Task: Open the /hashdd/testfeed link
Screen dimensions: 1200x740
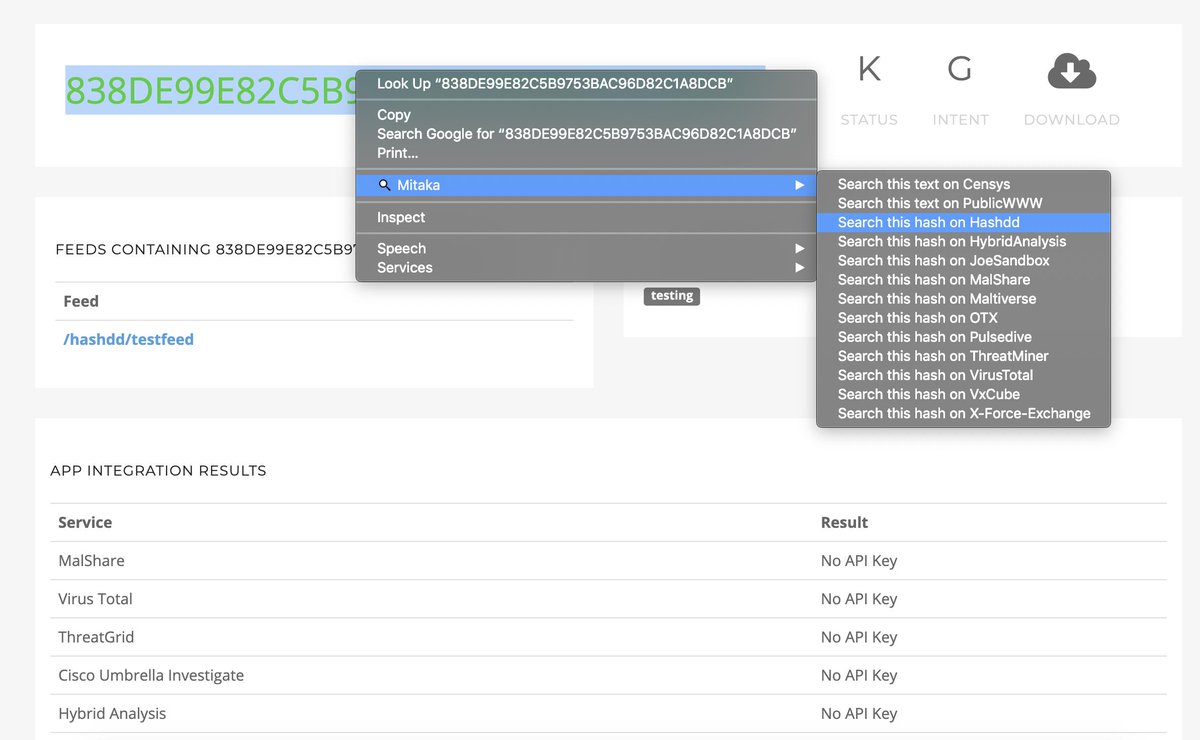Action: coord(128,339)
